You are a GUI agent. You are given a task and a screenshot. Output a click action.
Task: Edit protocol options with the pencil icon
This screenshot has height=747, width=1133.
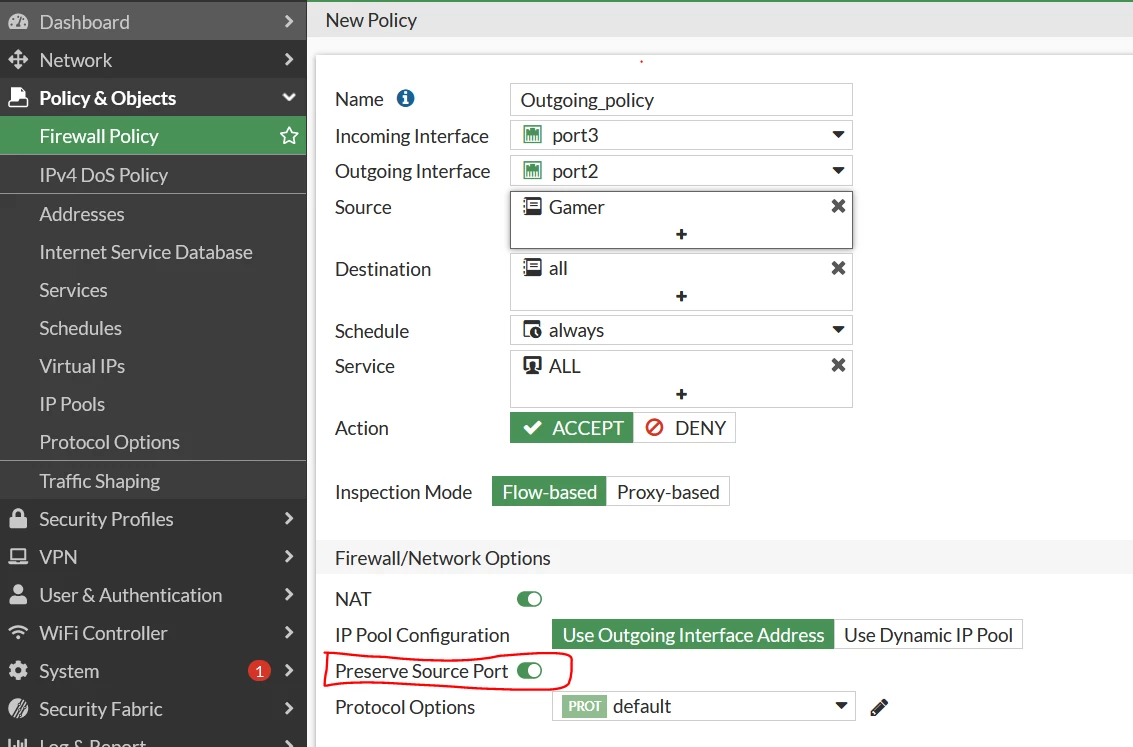879,707
